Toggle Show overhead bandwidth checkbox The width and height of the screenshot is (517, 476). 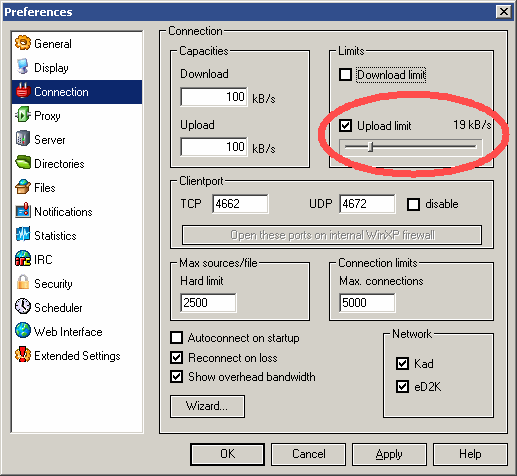[176, 377]
